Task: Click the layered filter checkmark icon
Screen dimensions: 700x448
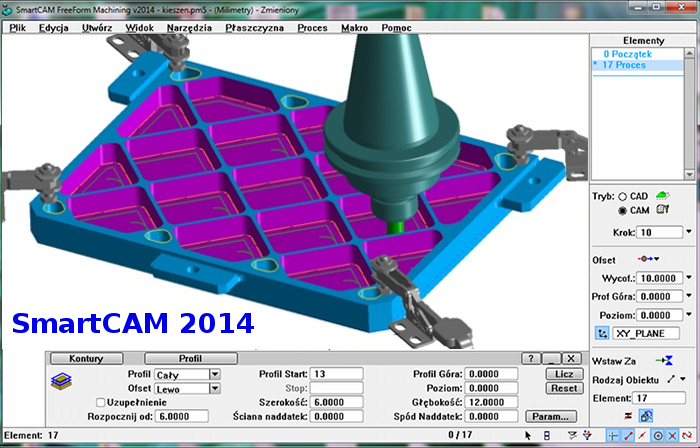Action: pyautogui.click(x=572, y=435)
